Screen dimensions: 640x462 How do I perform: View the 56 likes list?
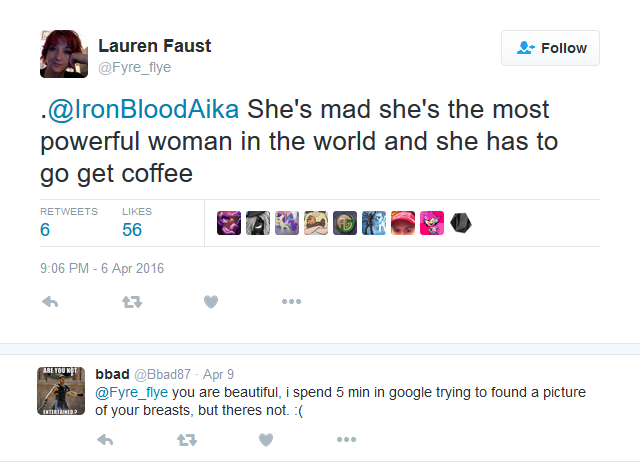132,229
